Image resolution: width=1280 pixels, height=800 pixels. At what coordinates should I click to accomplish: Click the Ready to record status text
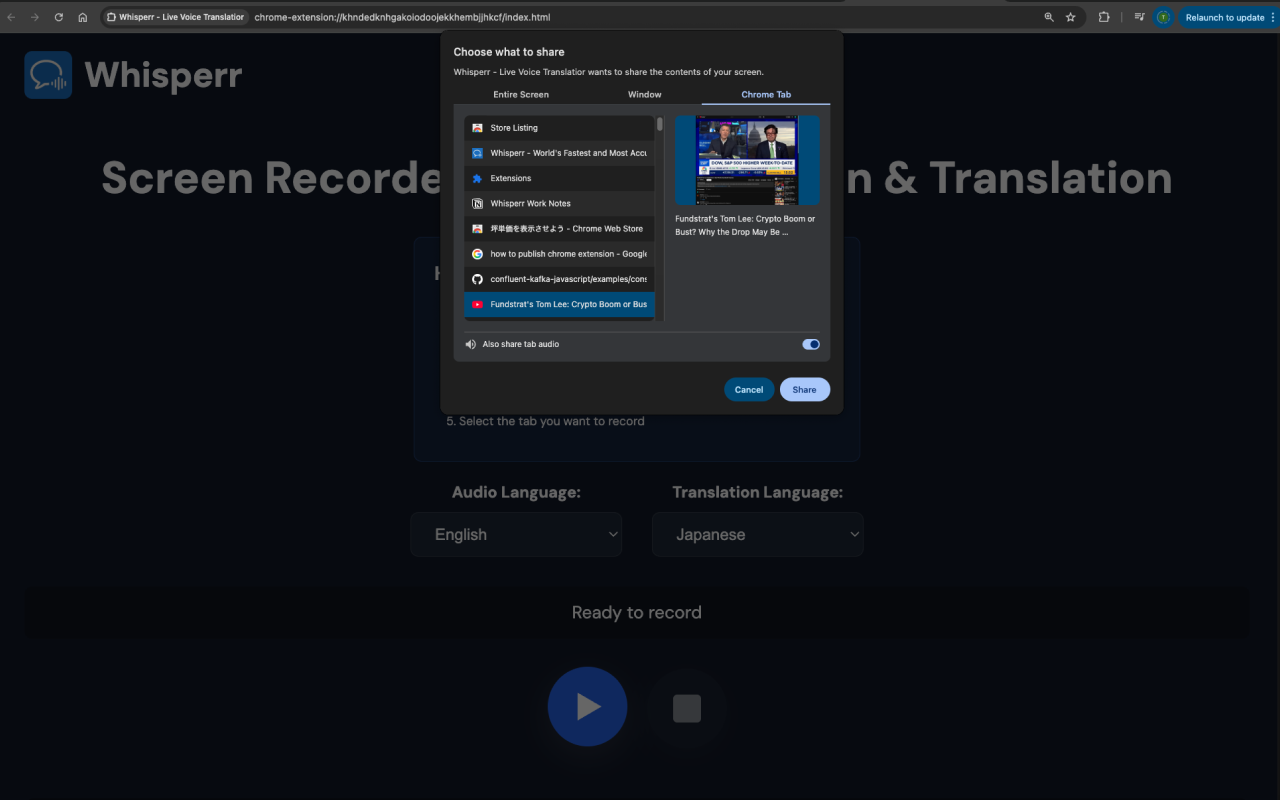(x=637, y=612)
